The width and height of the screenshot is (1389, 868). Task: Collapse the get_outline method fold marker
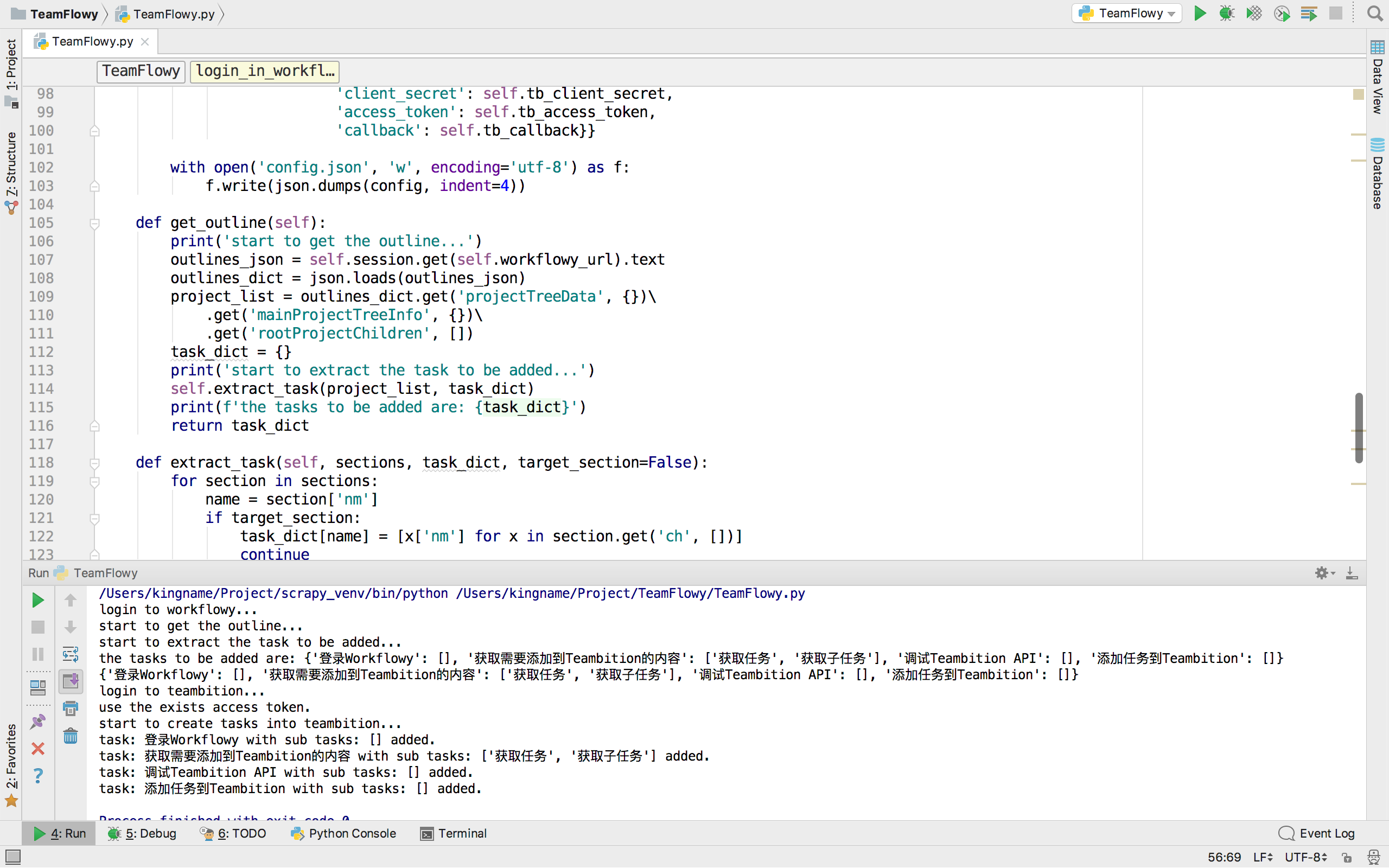95,224
